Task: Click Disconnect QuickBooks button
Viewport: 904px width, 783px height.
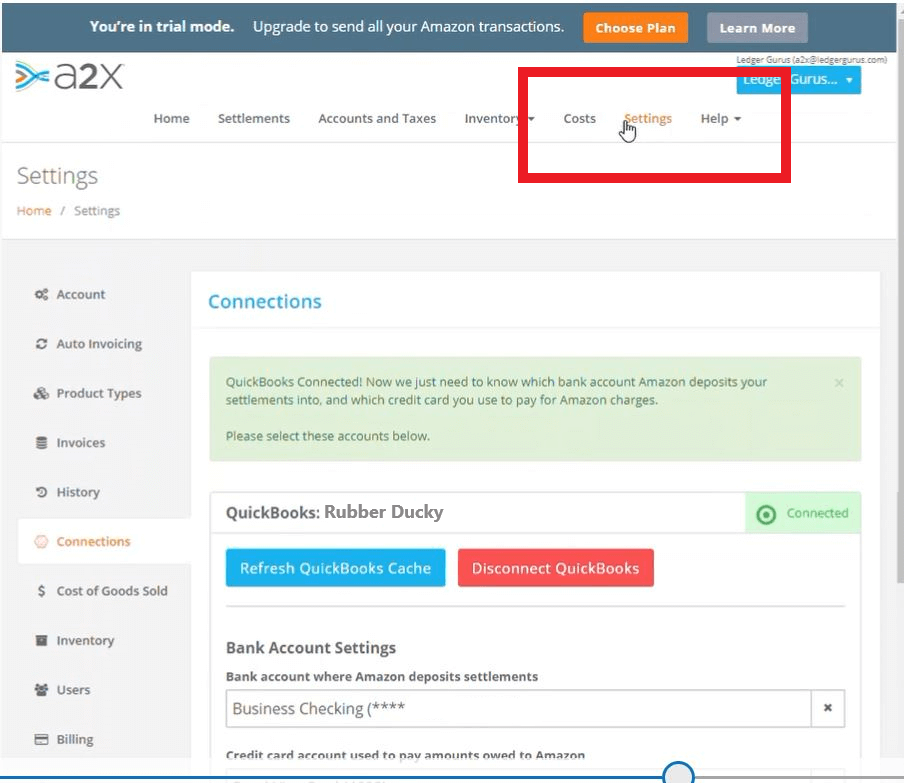Action: 556,568
